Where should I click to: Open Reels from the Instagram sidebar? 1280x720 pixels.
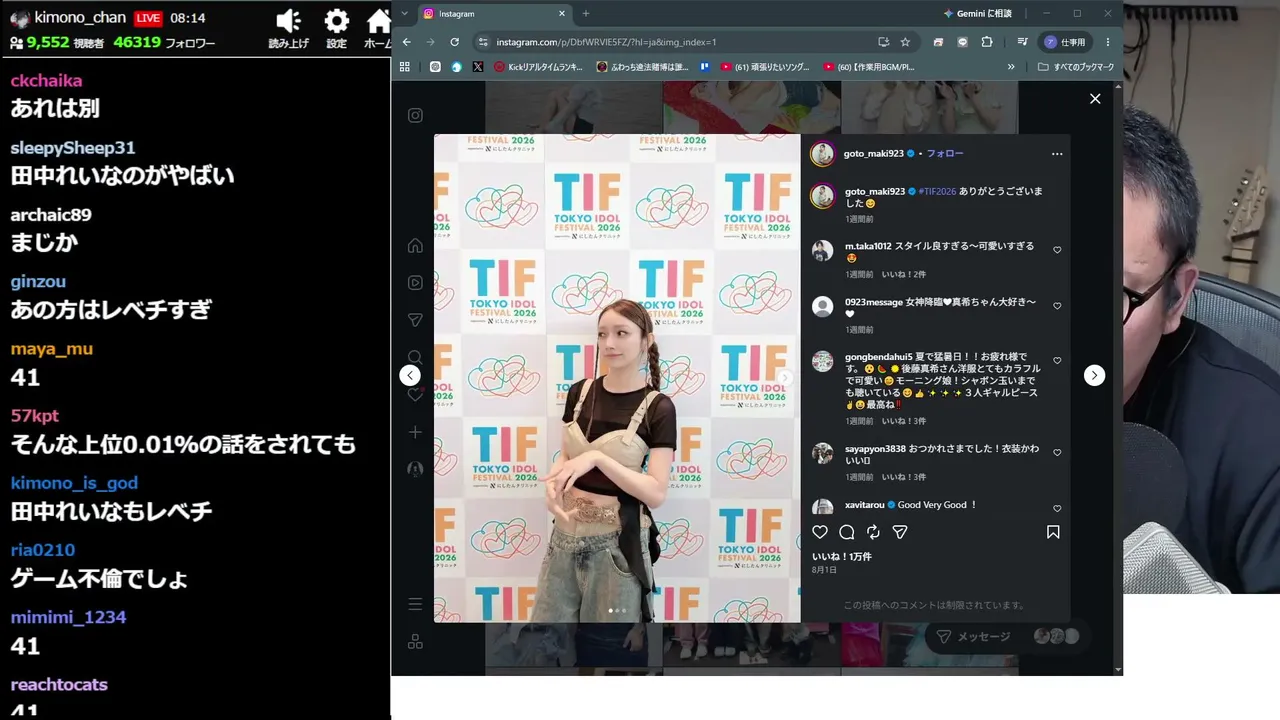point(415,283)
